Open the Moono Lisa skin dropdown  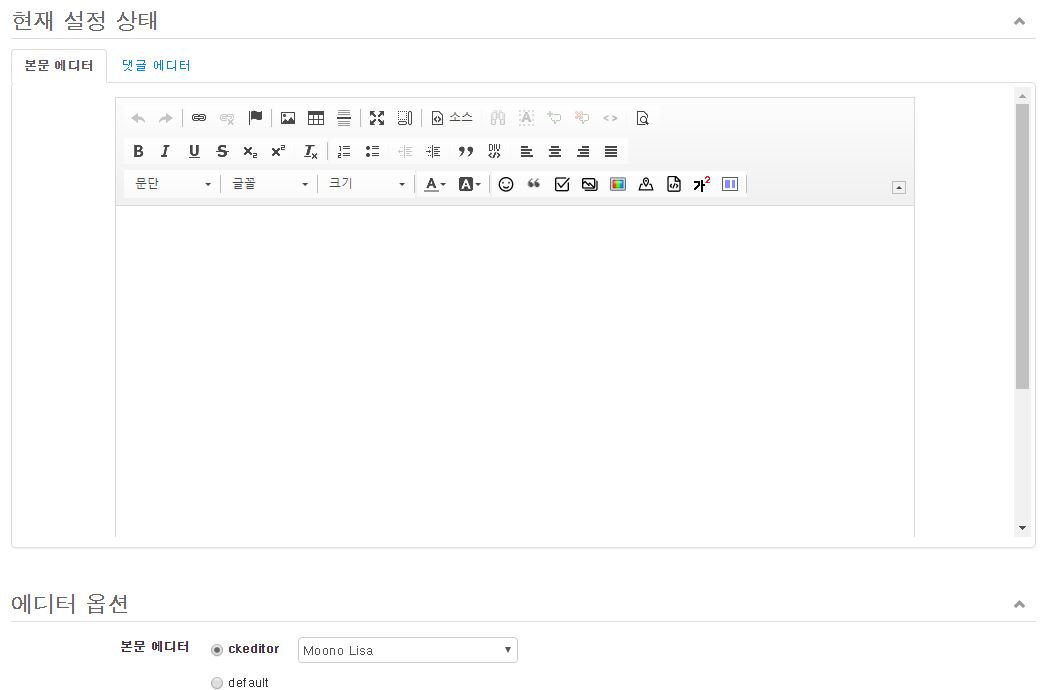(407, 650)
